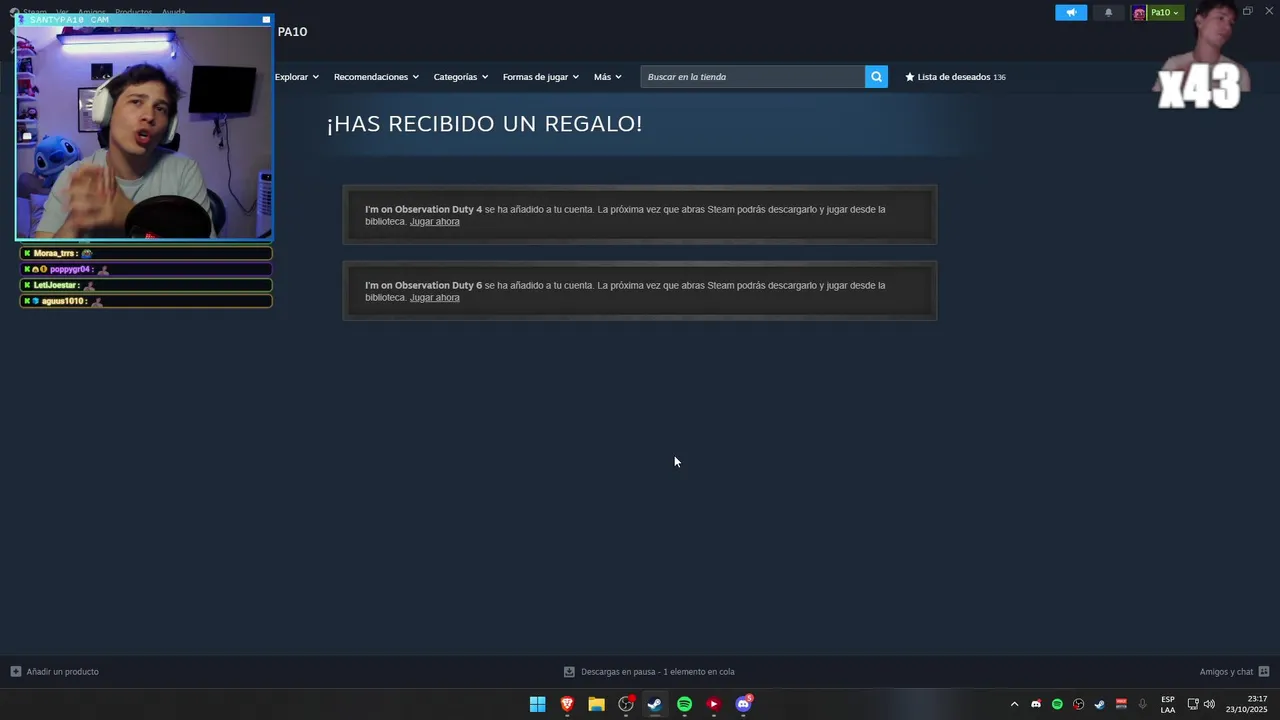Open the notifications bell
1280x720 pixels.
pyautogui.click(x=1108, y=13)
